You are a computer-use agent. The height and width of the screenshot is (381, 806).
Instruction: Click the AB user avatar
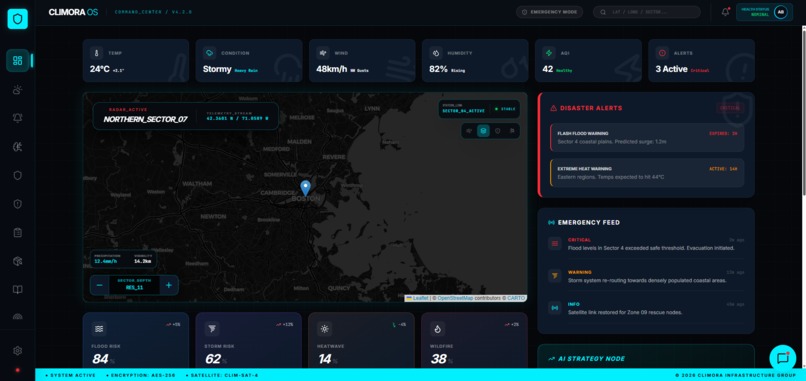tap(780, 12)
